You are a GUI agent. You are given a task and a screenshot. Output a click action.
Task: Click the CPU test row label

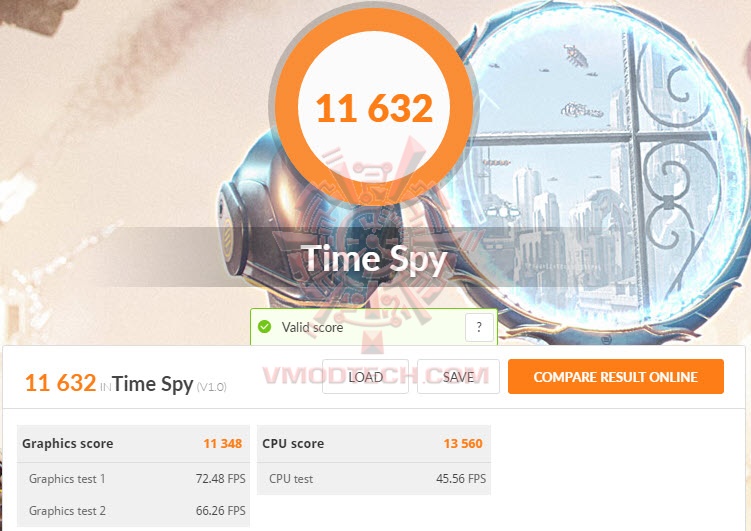pos(291,479)
